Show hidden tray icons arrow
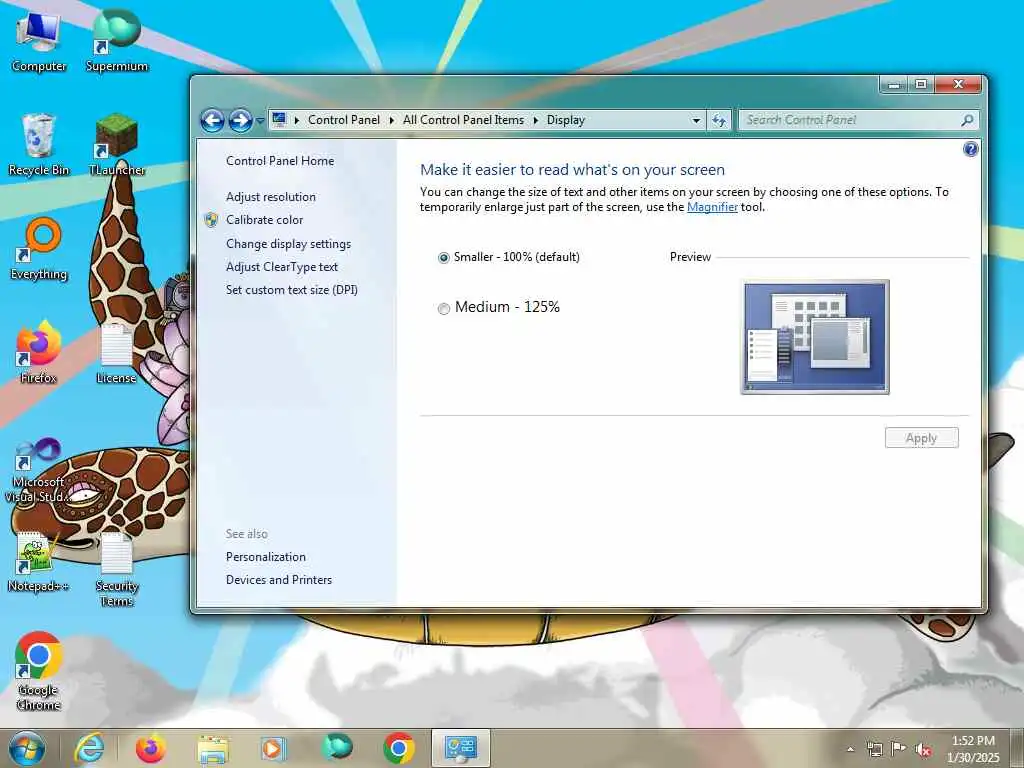The width and height of the screenshot is (1024, 768). coord(850,749)
